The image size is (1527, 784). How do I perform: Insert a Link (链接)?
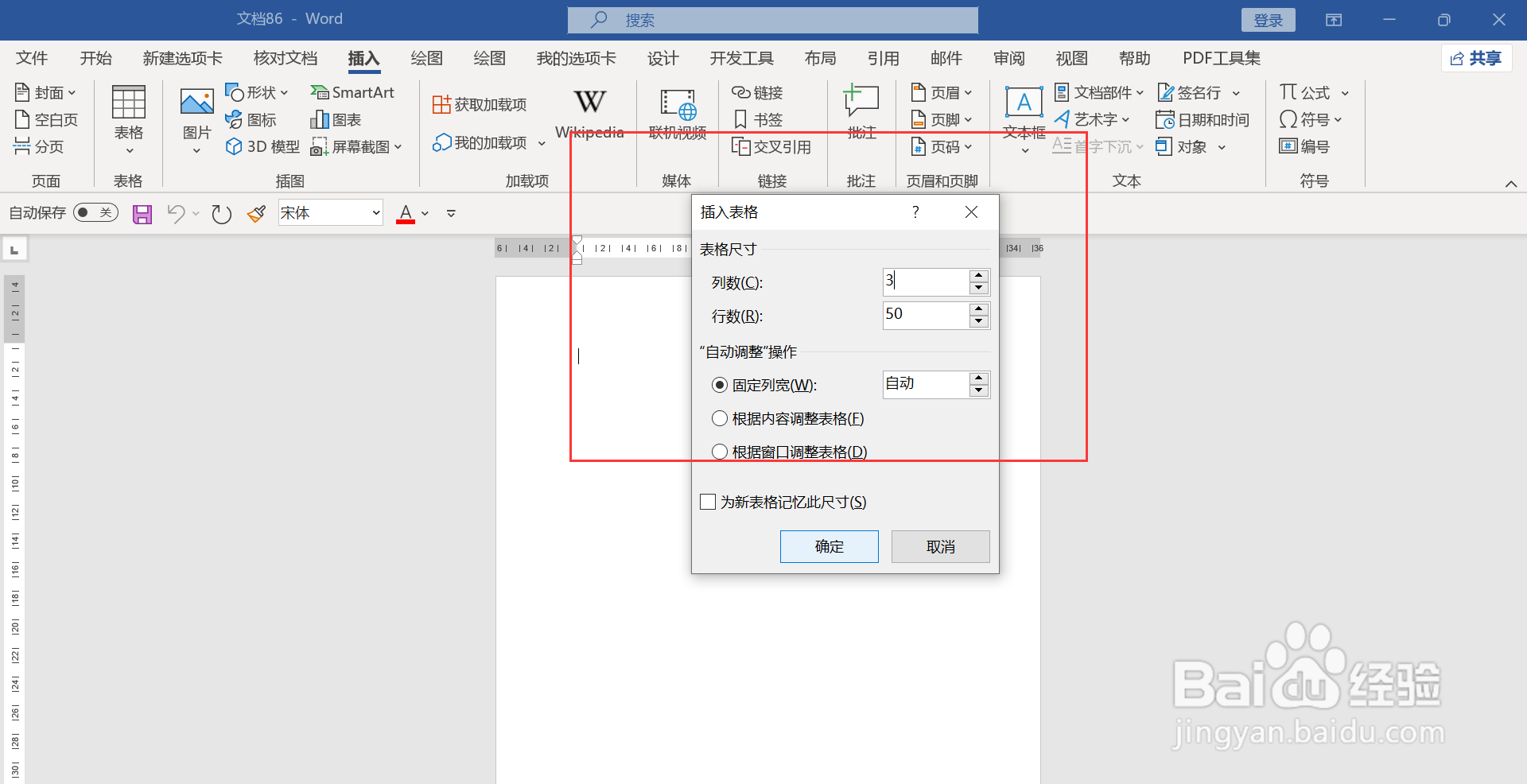tap(757, 93)
